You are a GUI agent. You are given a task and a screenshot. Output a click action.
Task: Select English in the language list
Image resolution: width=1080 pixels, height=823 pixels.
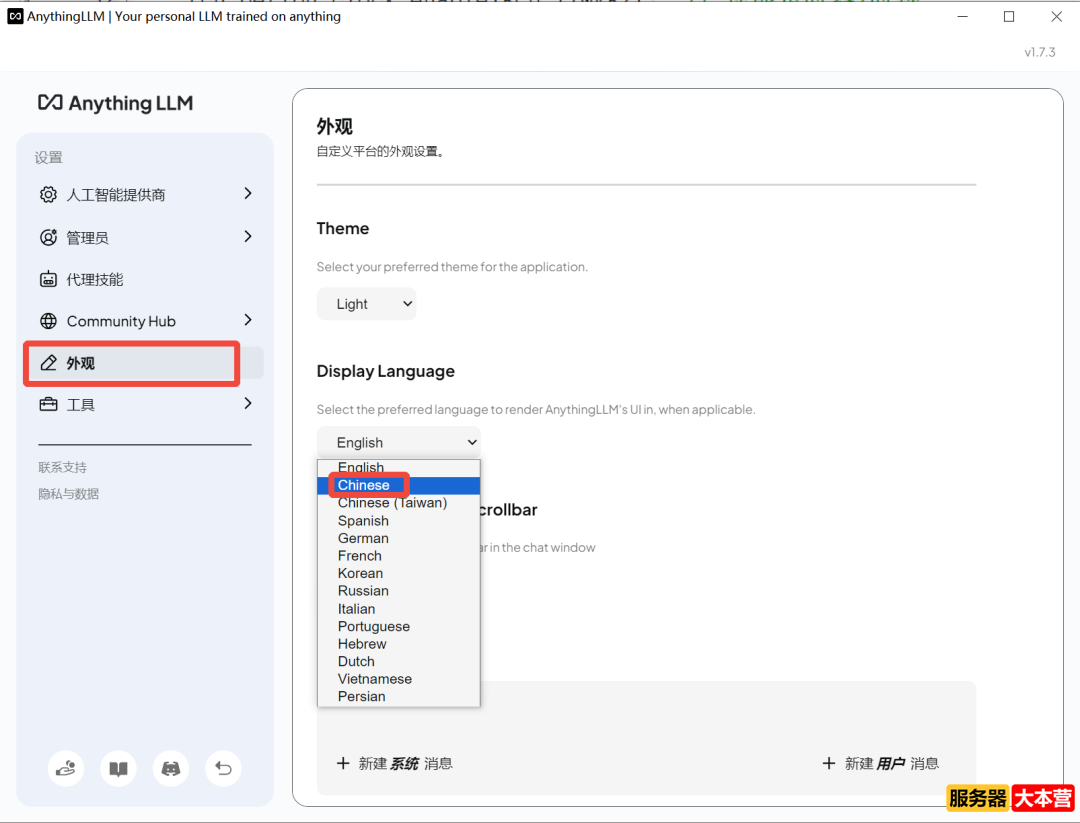(x=399, y=468)
